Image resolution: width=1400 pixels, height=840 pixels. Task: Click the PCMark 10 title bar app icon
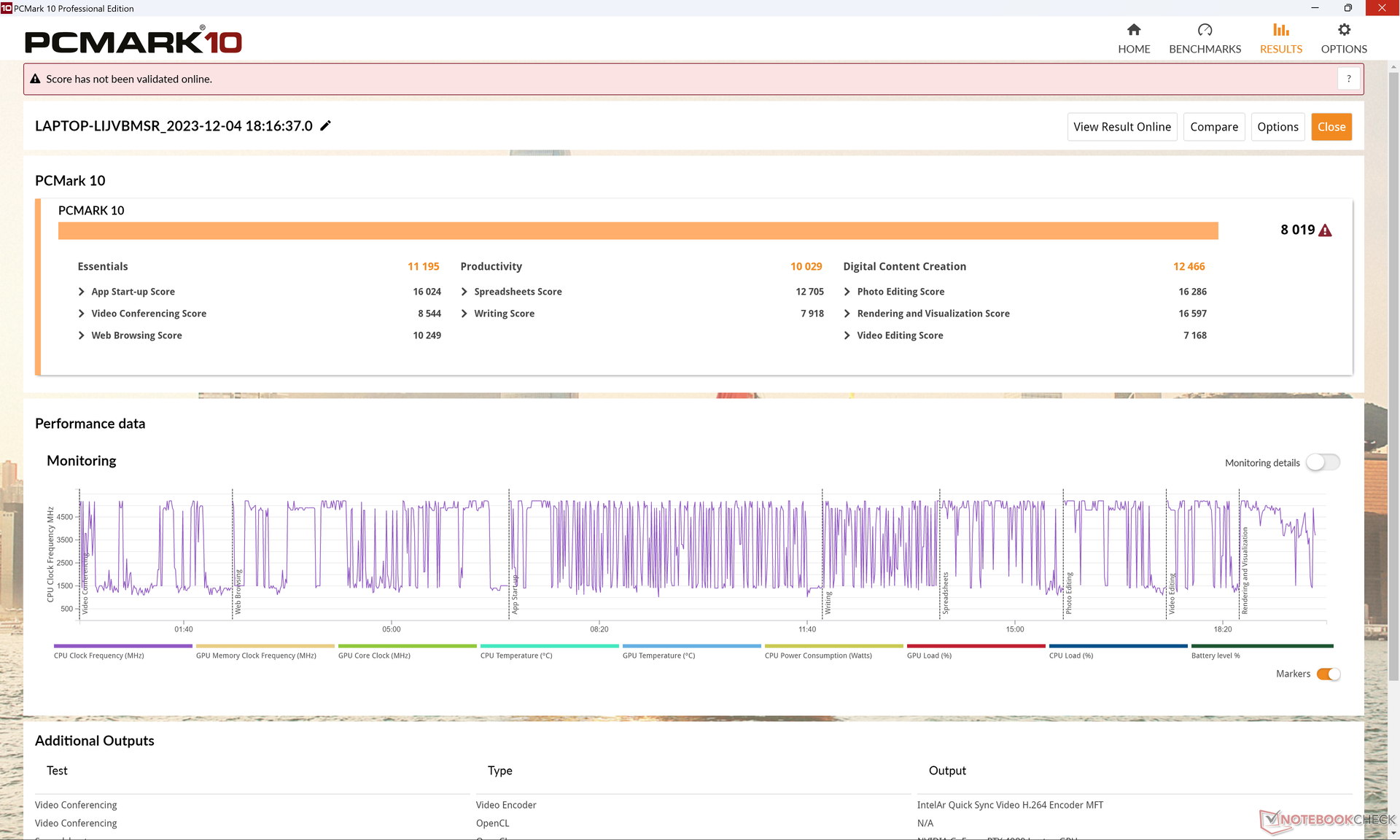click(7, 8)
